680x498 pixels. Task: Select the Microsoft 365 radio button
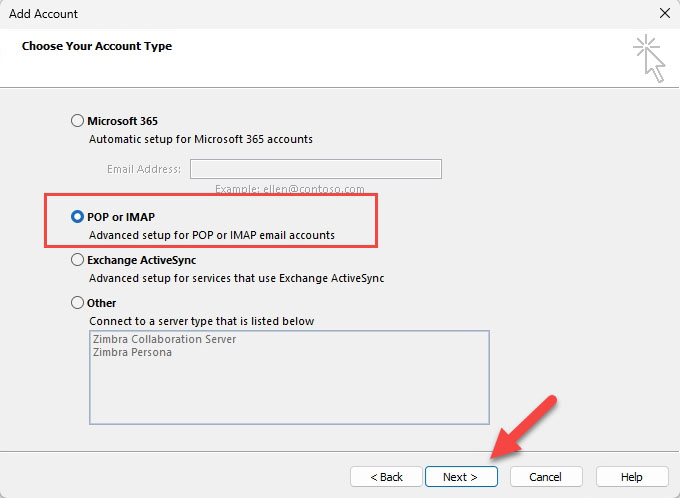[x=78, y=121]
